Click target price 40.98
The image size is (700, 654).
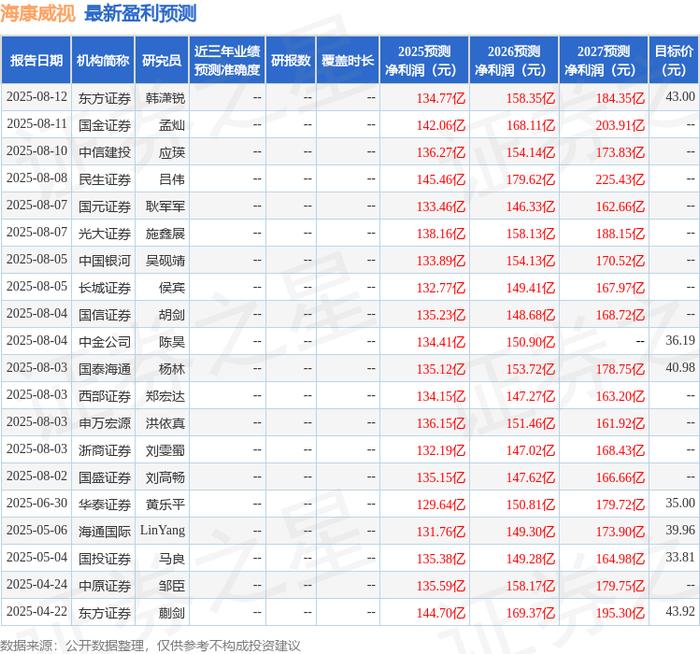pyautogui.click(x=680, y=368)
